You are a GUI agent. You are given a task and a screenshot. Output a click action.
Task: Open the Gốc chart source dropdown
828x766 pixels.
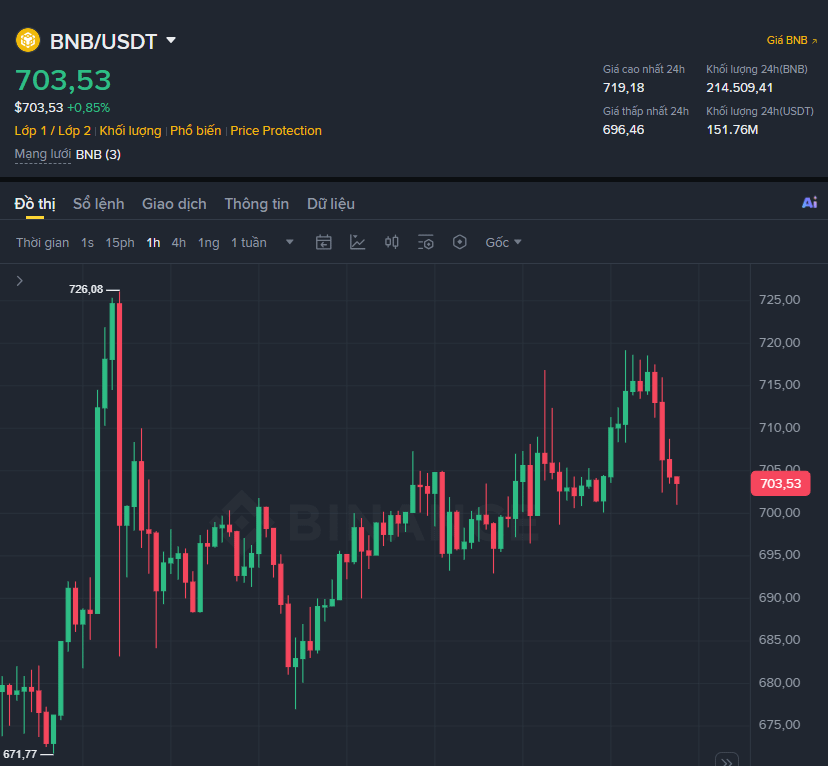tap(503, 242)
